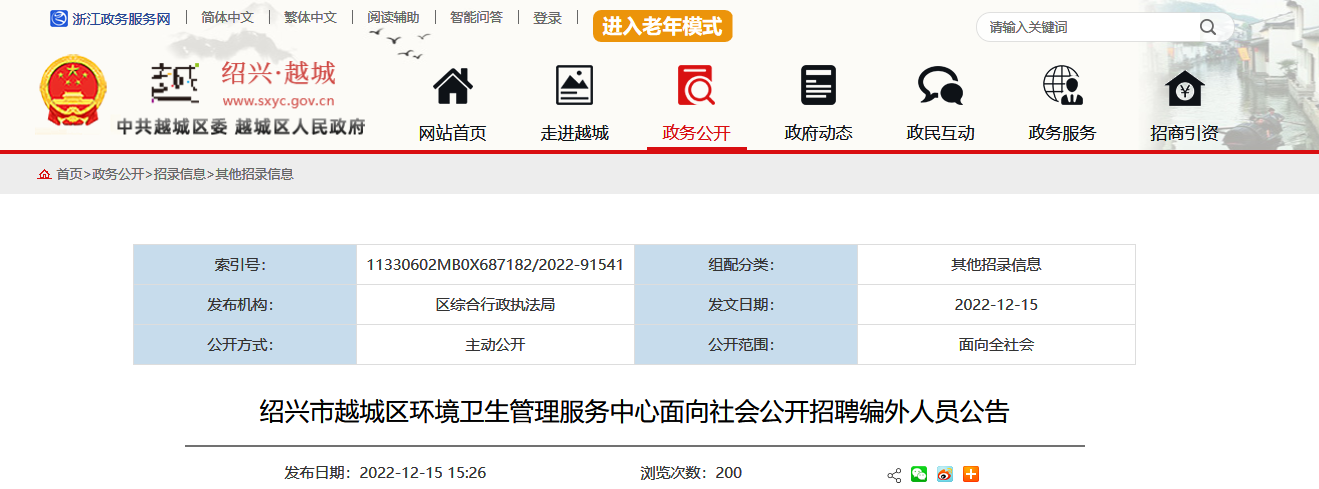Click the 公开方式 label cell
This screenshot has height=489, width=1319.
tap(245, 345)
